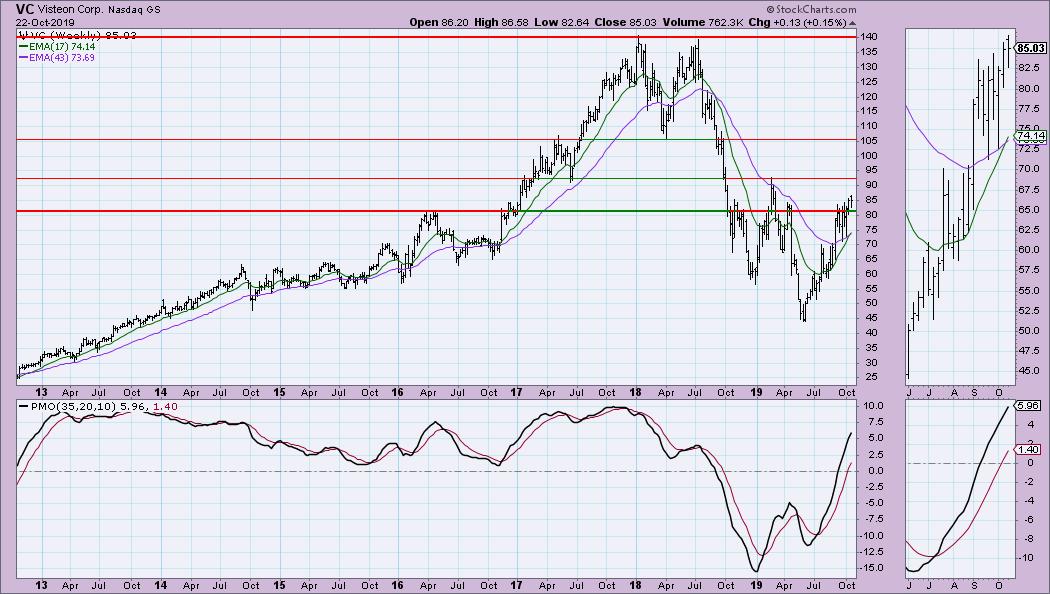Click the VC (Weekly) legend entry
Viewport: 1050px width, 594px height.
click(78, 35)
